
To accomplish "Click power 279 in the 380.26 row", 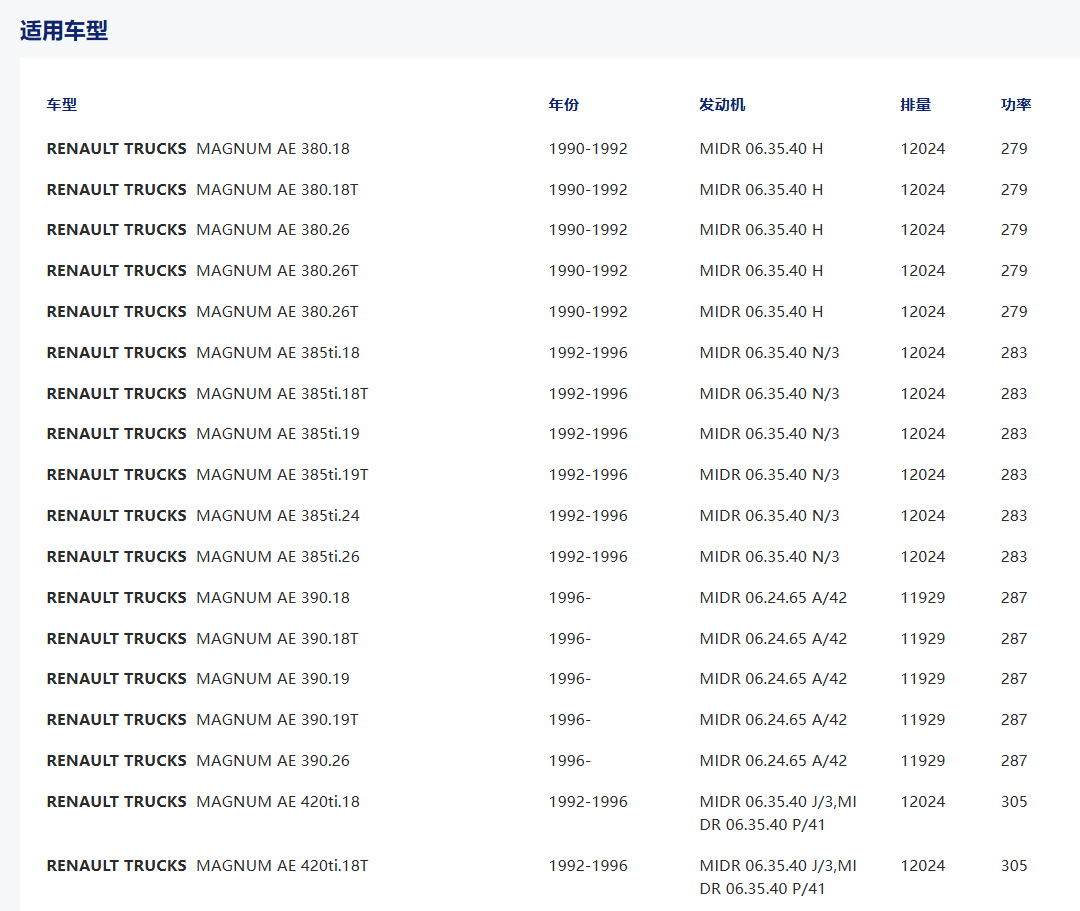I will point(1014,229).
